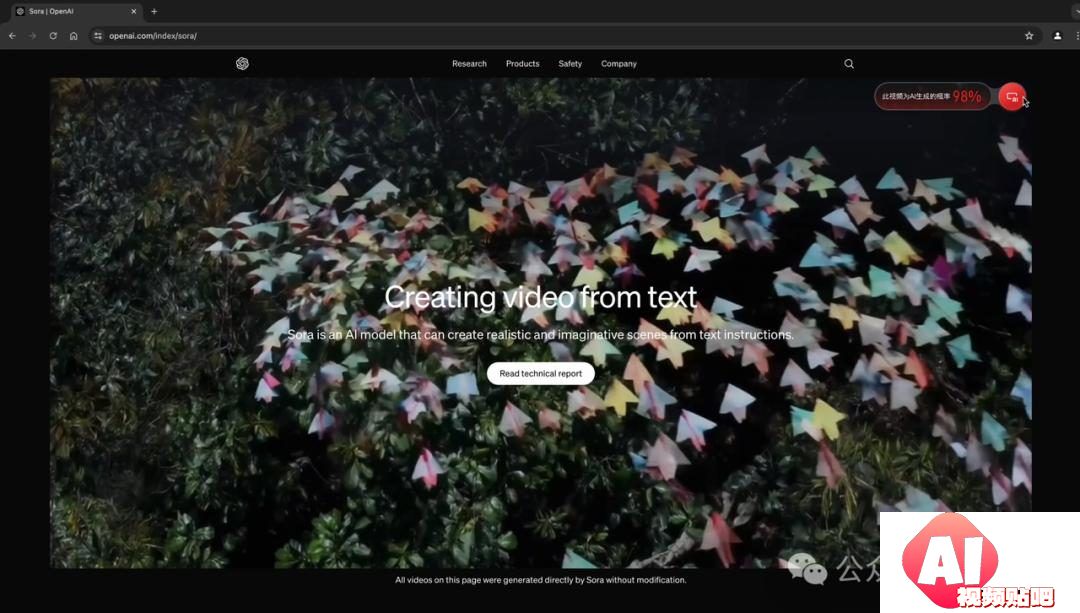The image size is (1080, 613).
Task: Click the "Creating video from text" headline
Action: click(x=541, y=298)
